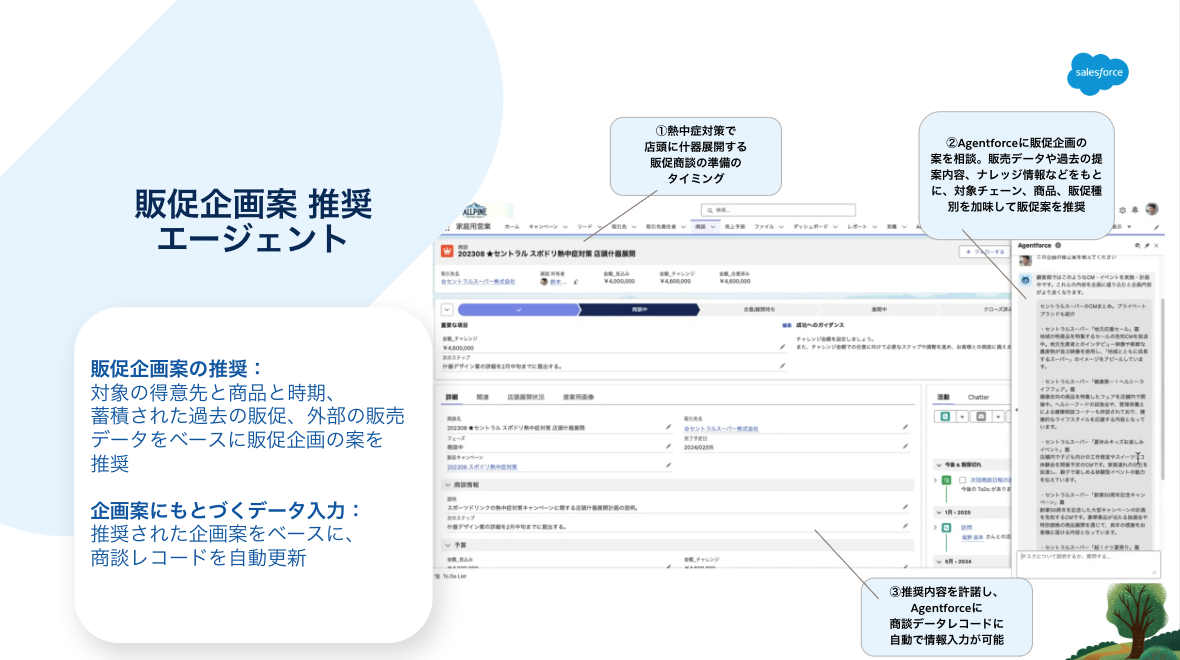Open the notifications bell
This screenshot has height=660, width=1180.
point(1135,210)
